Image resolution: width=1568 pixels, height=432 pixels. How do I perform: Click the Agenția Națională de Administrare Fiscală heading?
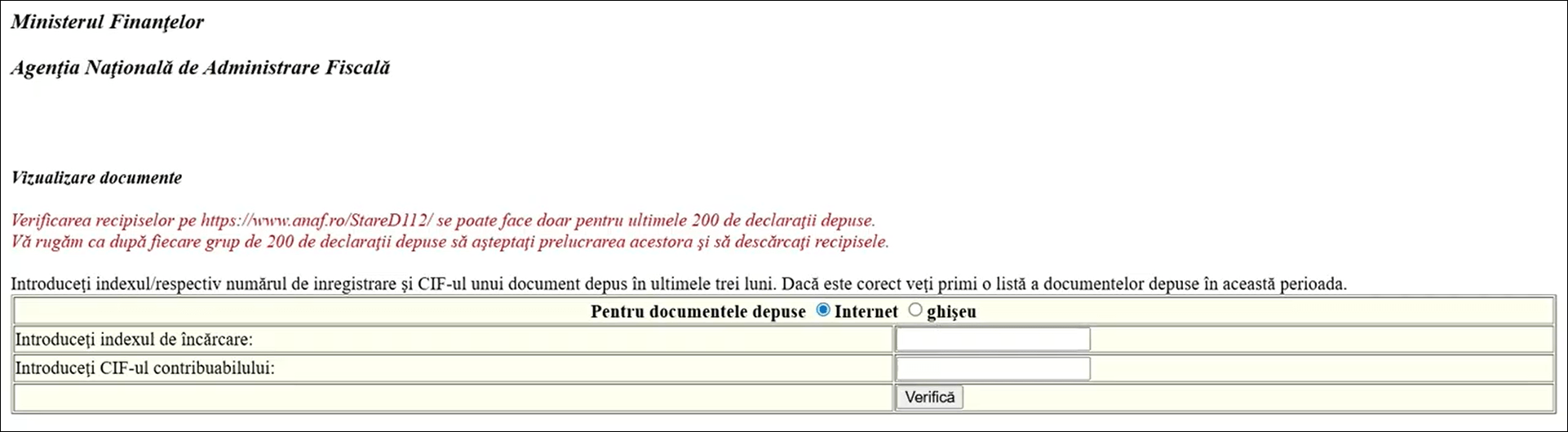(x=200, y=68)
